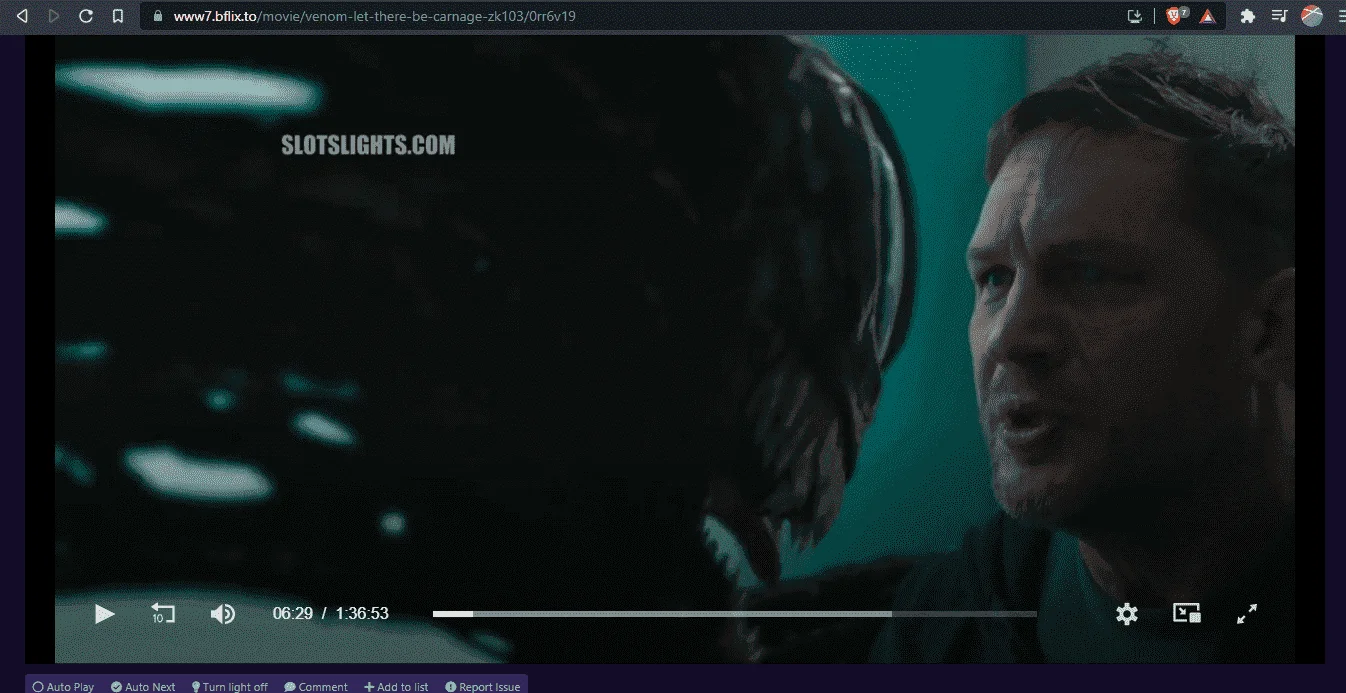Toggle the Auto Play option
The image size is (1346, 693).
(x=63, y=687)
